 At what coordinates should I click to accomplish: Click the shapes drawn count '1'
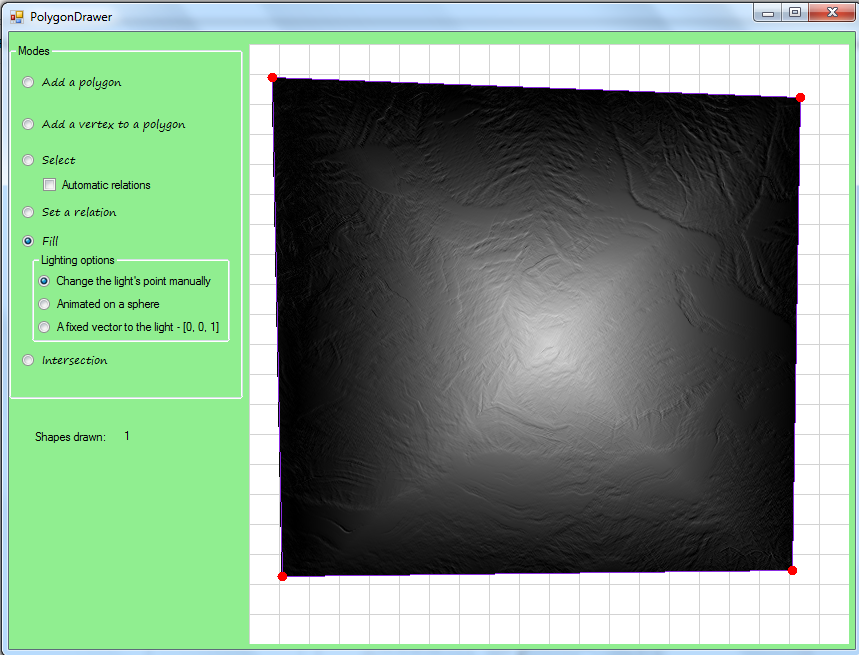pyautogui.click(x=127, y=436)
